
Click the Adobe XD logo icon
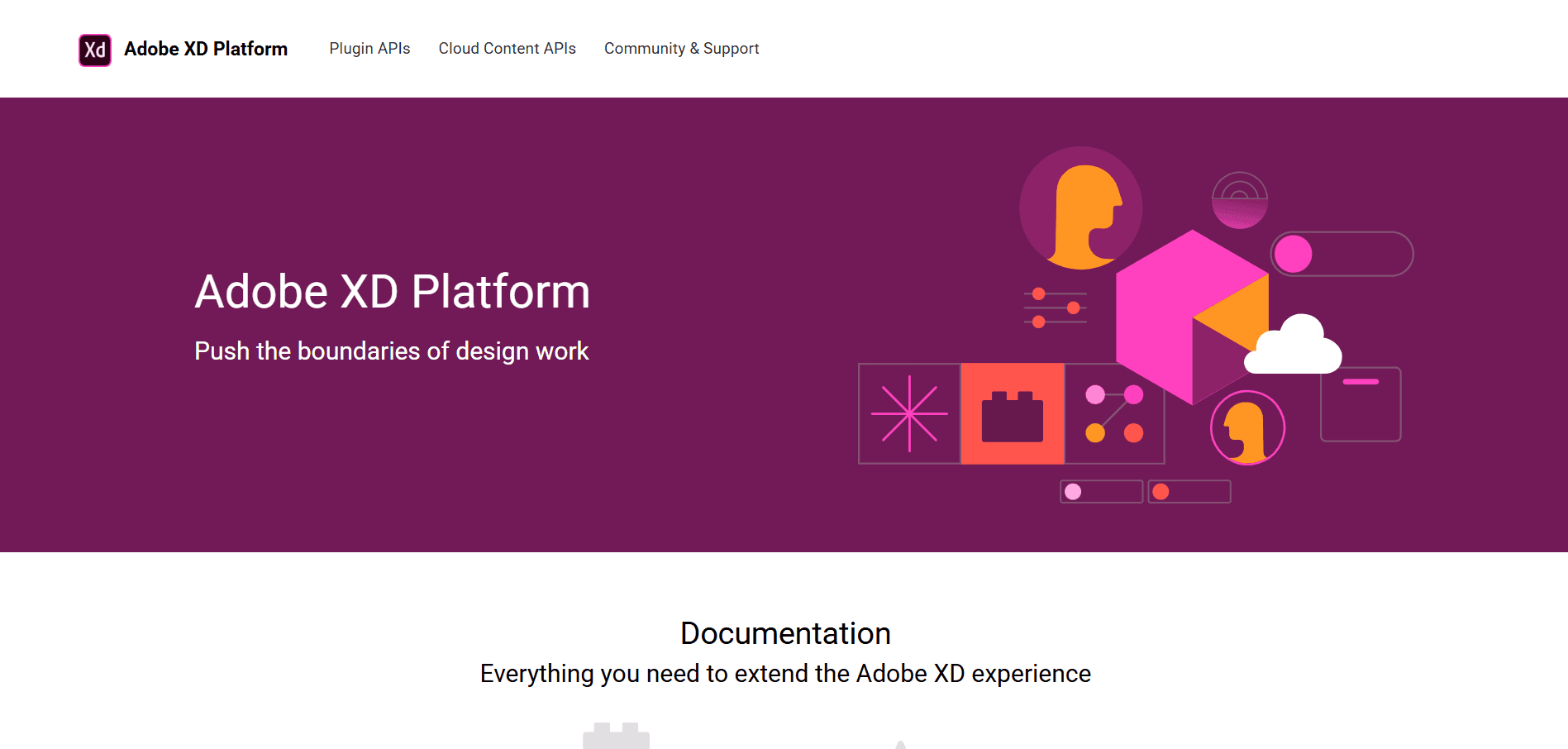click(94, 49)
